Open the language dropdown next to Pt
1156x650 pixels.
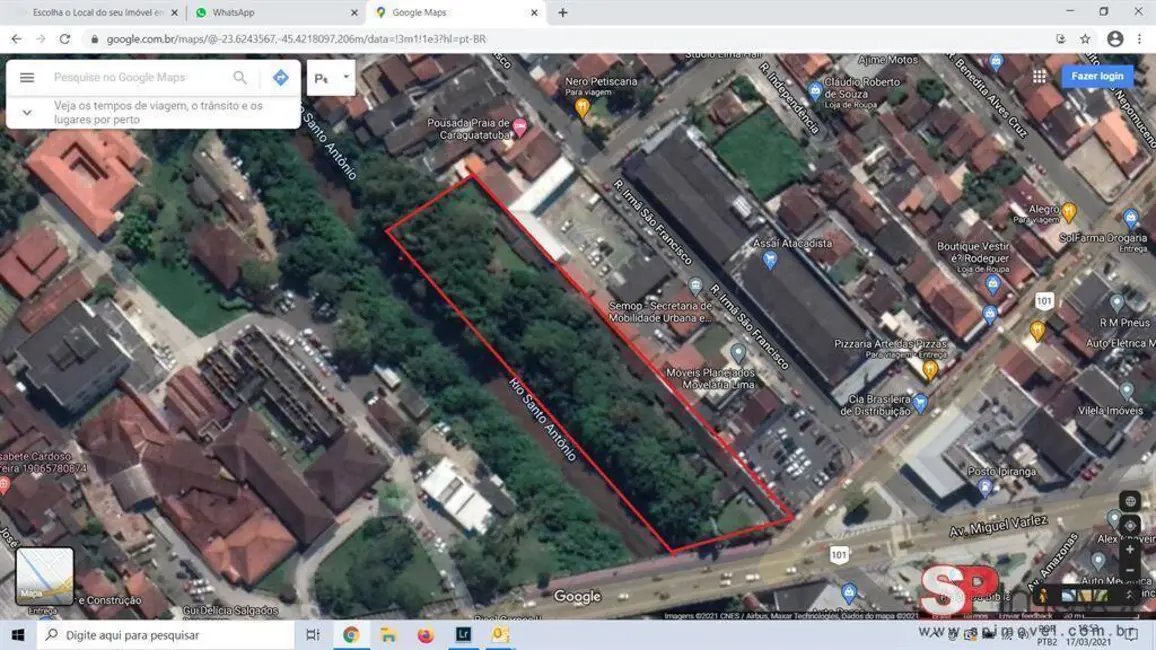click(345, 77)
